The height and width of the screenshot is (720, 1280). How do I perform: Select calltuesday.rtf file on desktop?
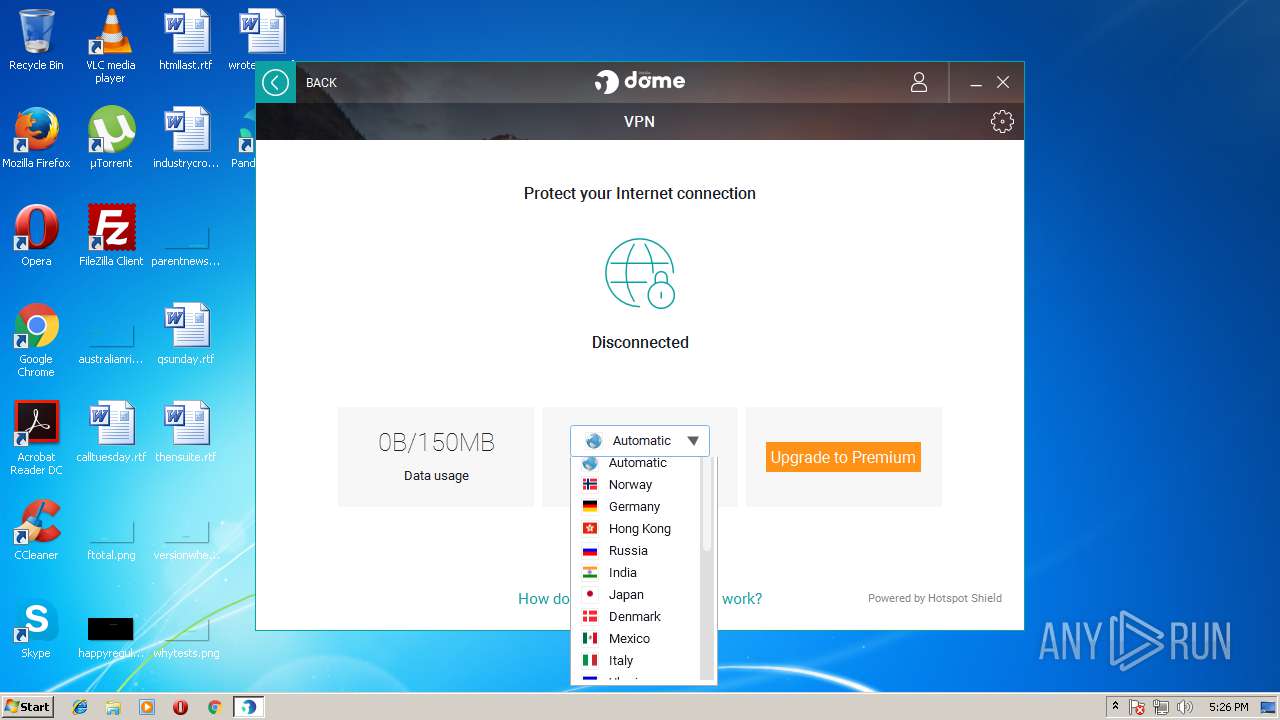(111, 432)
